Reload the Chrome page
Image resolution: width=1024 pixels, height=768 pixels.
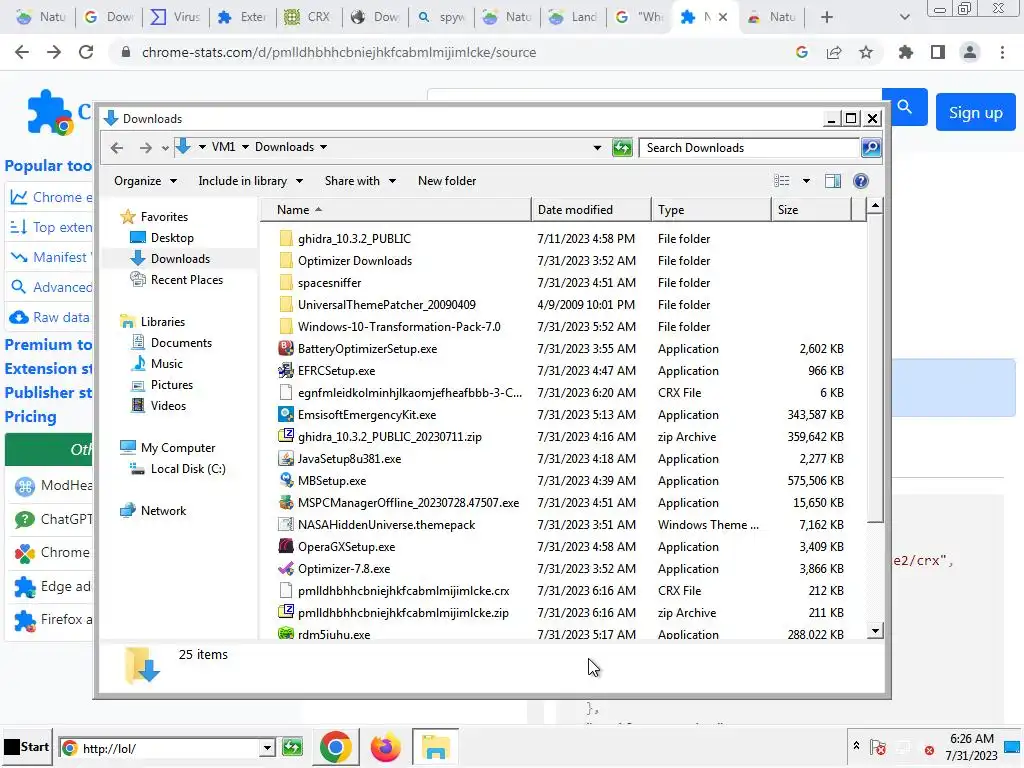86,52
